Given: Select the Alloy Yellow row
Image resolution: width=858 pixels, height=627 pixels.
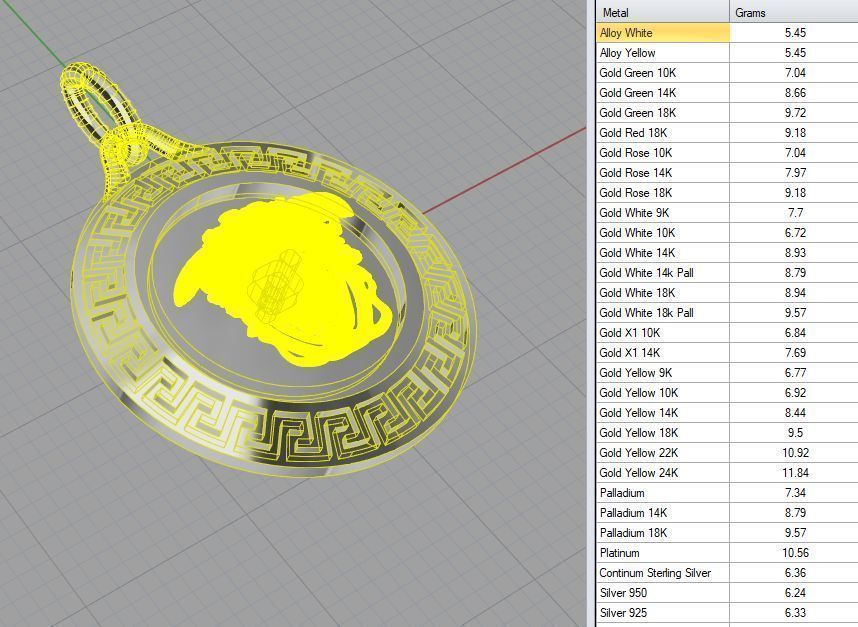Looking at the screenshot, I should (727, 53).
